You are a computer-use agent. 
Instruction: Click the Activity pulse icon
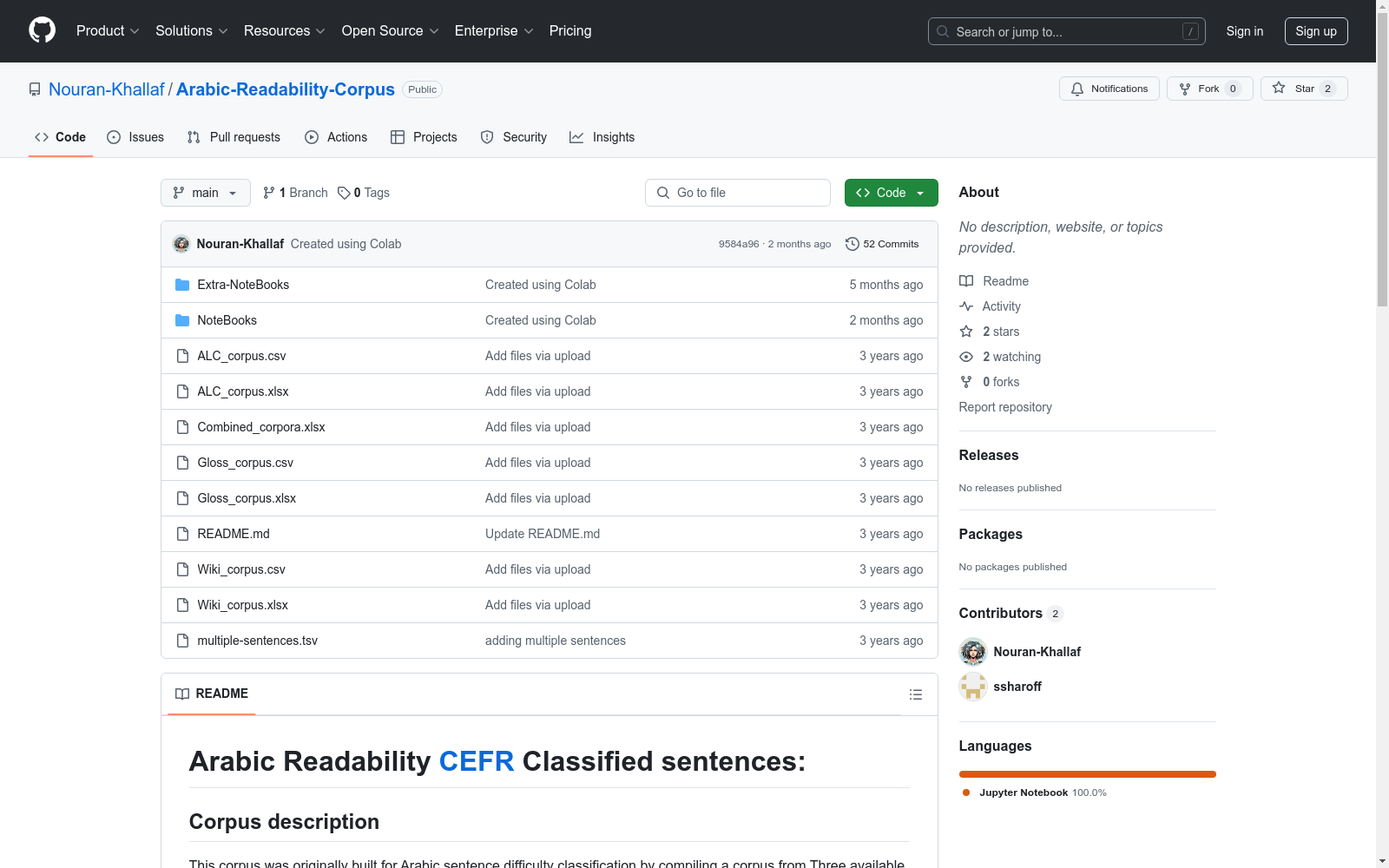966,306
